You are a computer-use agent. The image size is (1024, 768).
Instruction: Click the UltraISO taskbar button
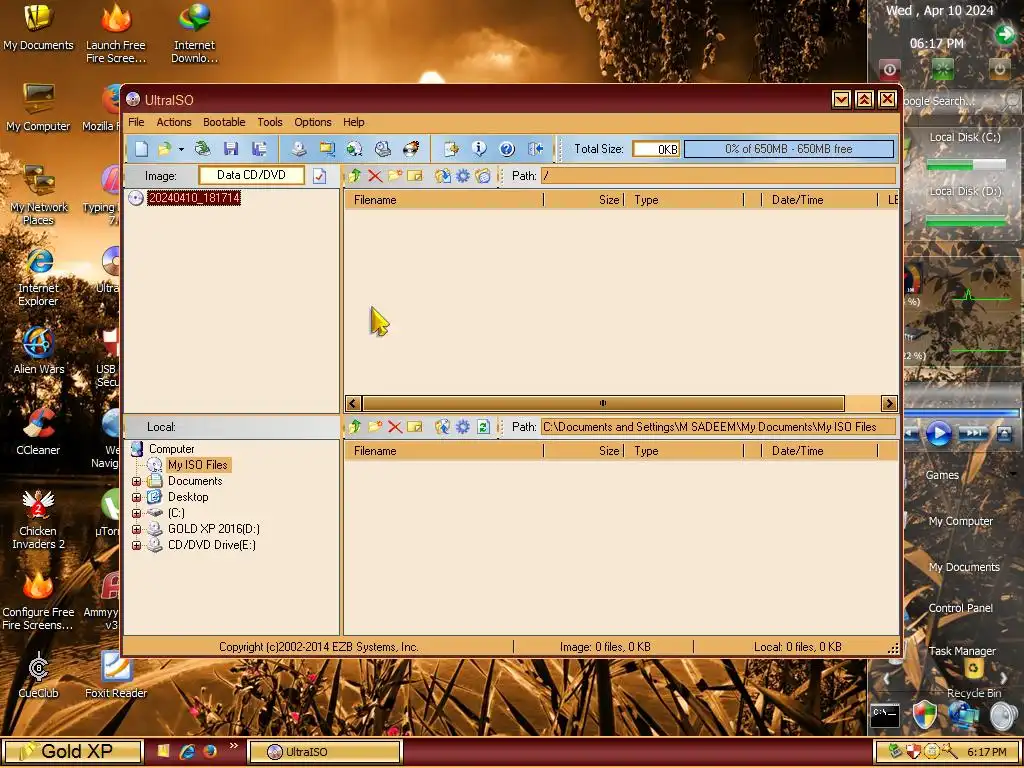pos(325,752)
